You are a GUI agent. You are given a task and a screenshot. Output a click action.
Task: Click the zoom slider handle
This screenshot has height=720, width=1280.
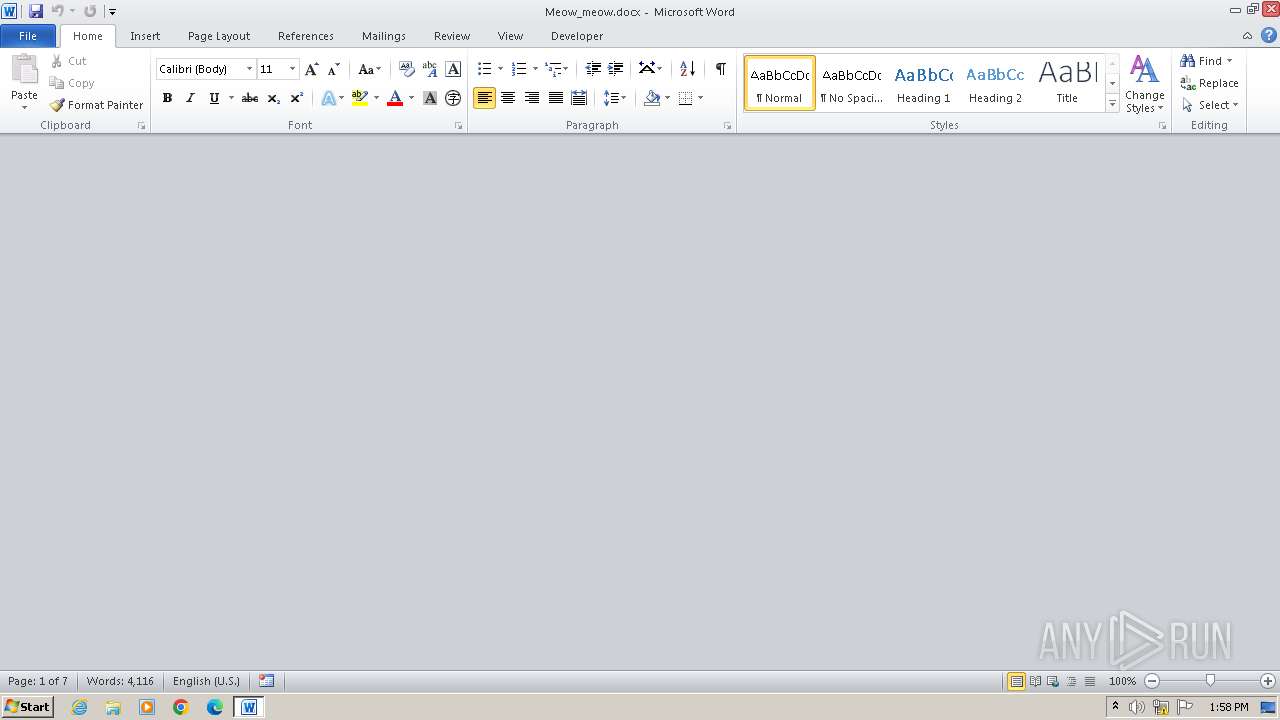1210,681
